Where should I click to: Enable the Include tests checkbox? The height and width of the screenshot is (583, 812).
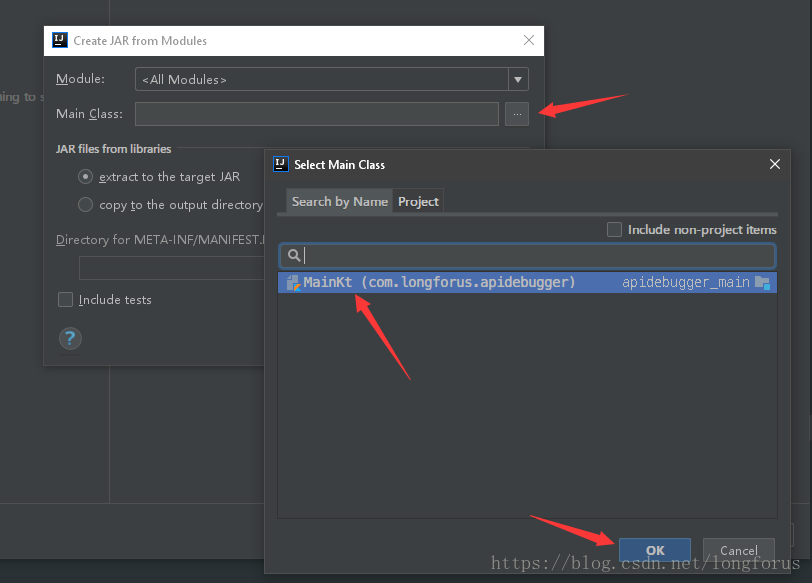65,299
